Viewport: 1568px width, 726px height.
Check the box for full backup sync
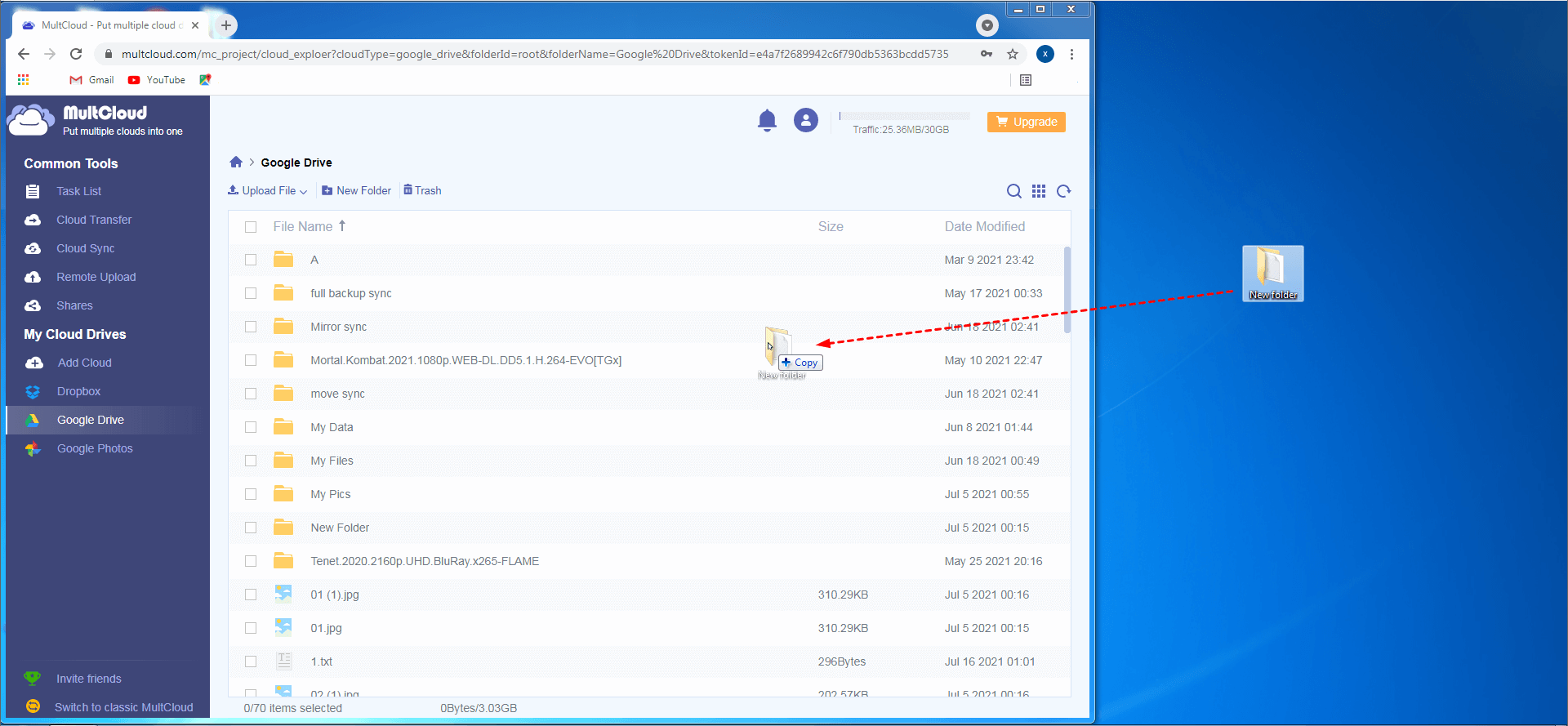(x=251, y=294)
